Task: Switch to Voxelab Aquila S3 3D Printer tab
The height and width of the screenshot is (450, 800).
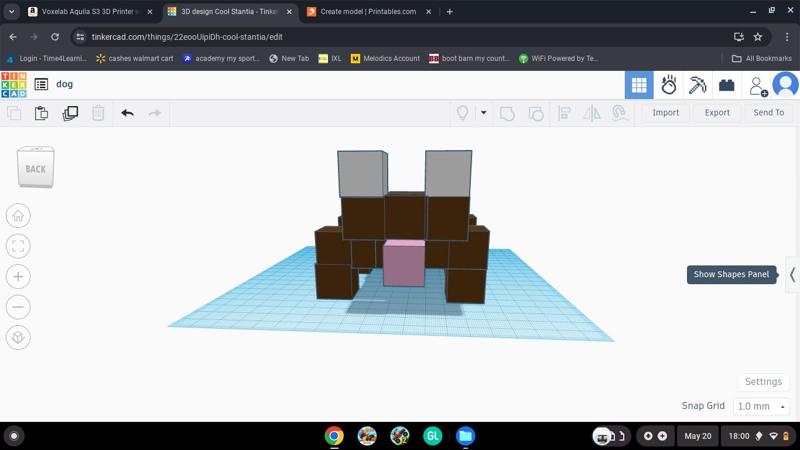Action: (x=90, y=12)
